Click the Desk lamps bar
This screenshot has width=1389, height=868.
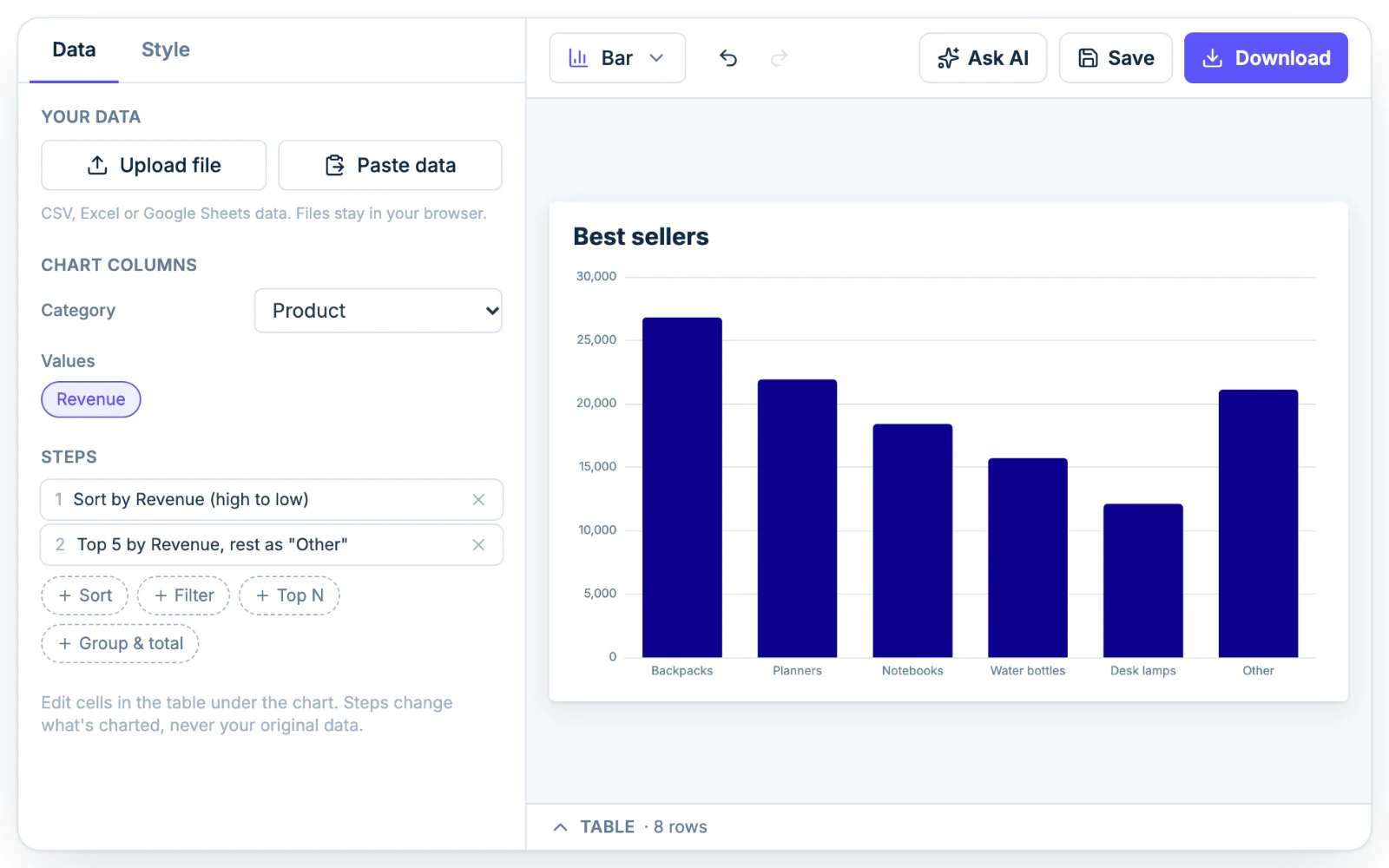coord(1143,581)
